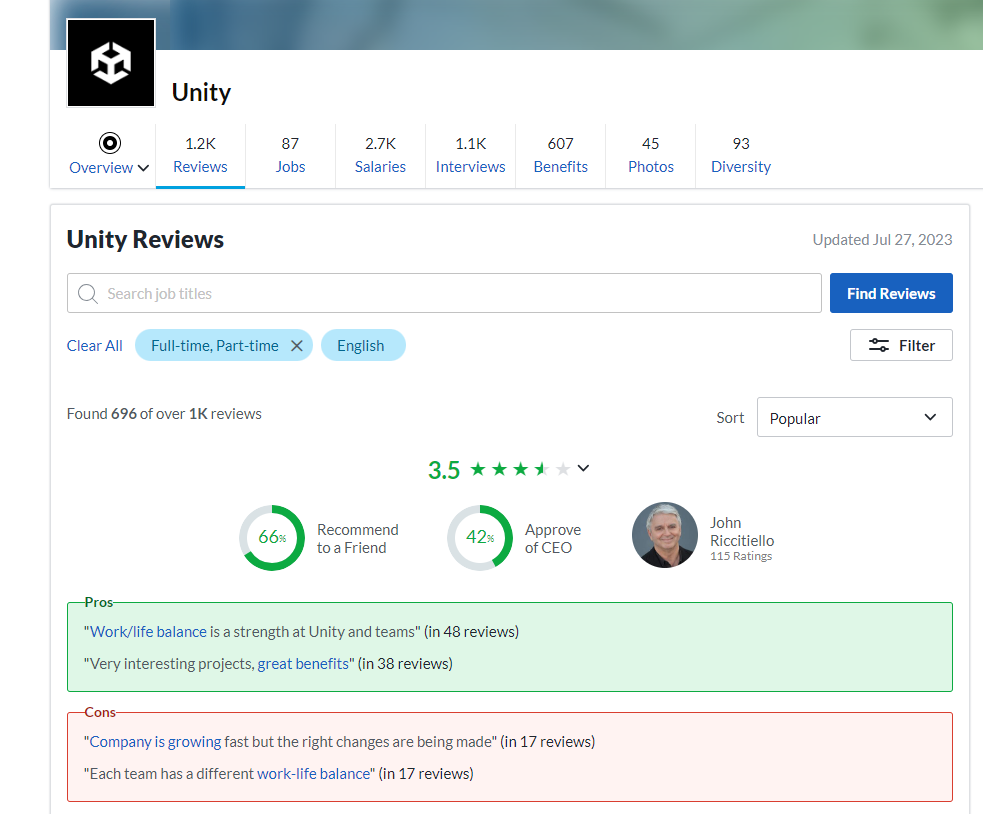This screenshot has height=814, width=983.
Task: Remove the Full-time, Part-time filter chip
Action: (297, 346)
